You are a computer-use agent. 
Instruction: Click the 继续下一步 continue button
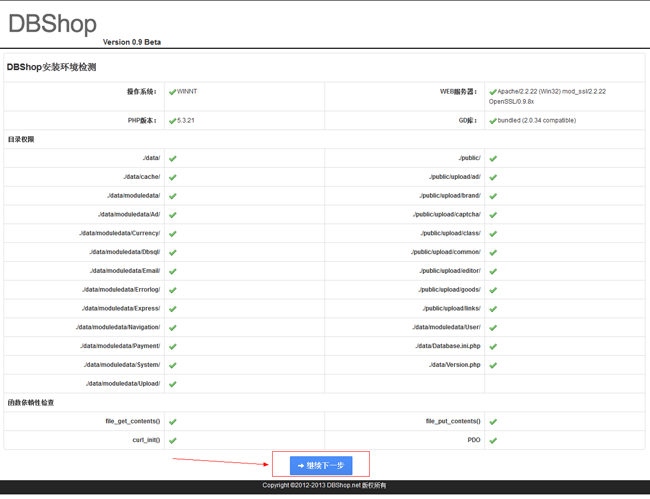[x=321, y=466]
